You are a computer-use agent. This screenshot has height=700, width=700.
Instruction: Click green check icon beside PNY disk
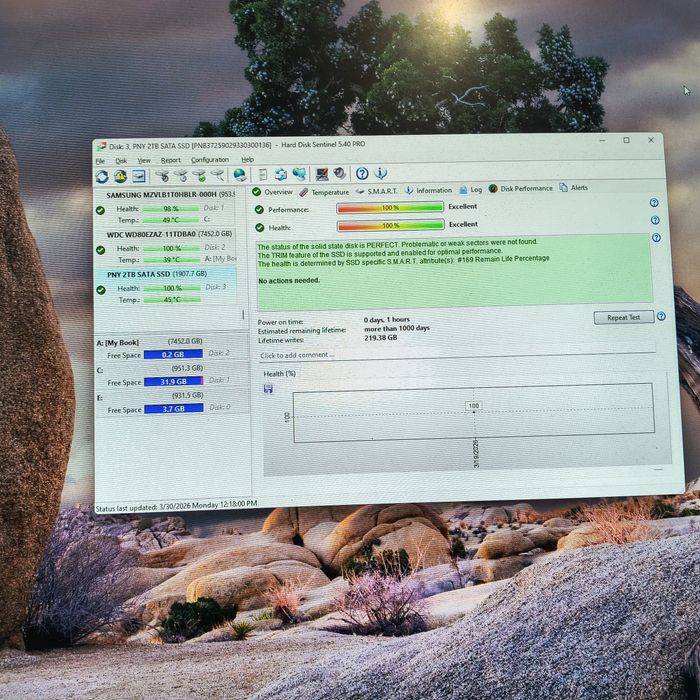[101, 290]
